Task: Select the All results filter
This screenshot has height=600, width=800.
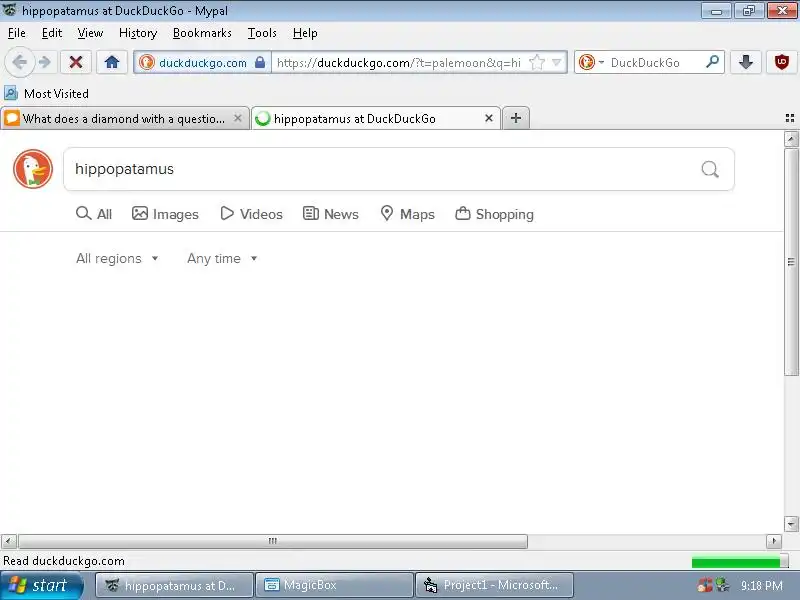Action: tap(94, 214)
